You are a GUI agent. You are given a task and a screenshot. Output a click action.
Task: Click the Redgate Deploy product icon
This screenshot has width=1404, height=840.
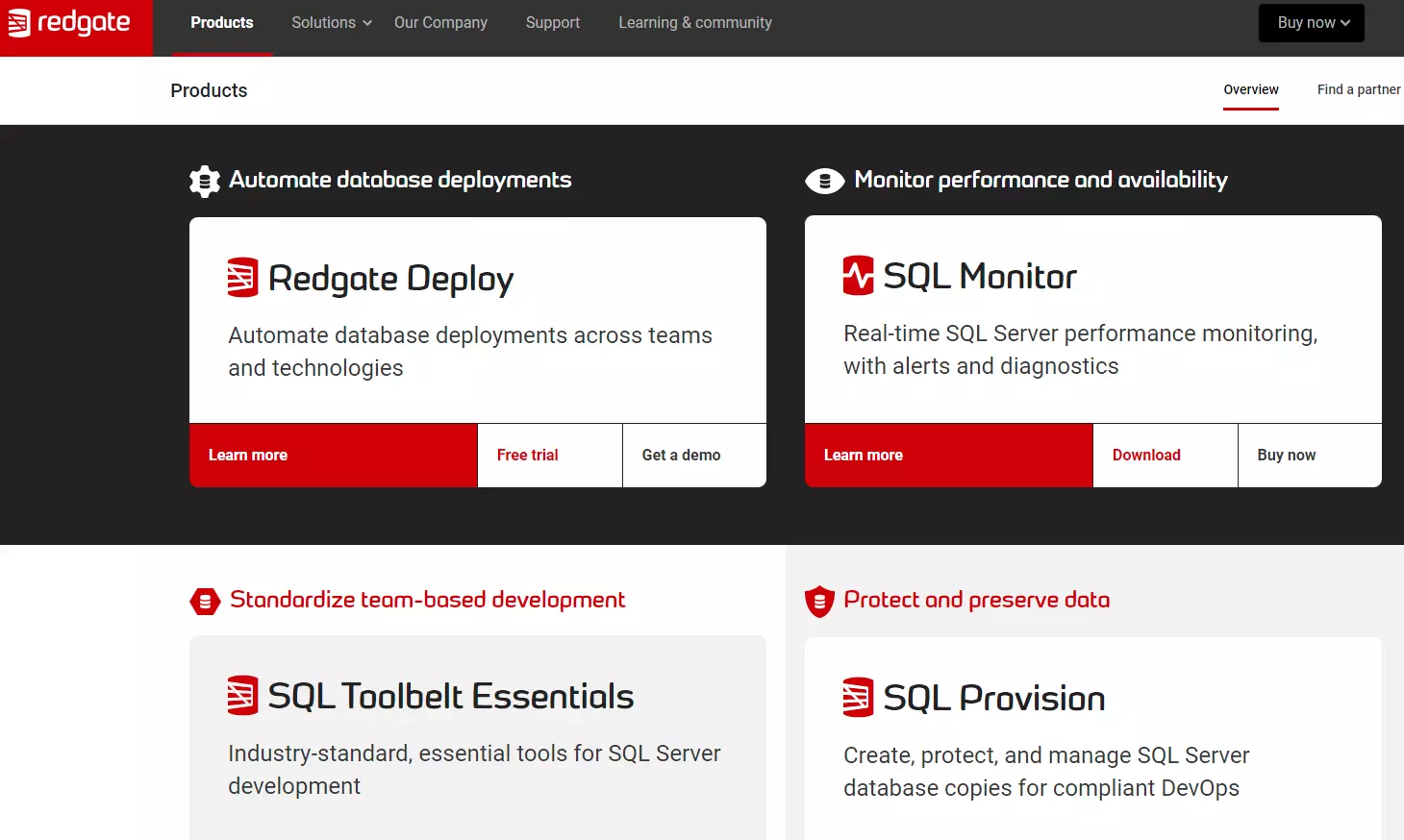tap(243, 278)
